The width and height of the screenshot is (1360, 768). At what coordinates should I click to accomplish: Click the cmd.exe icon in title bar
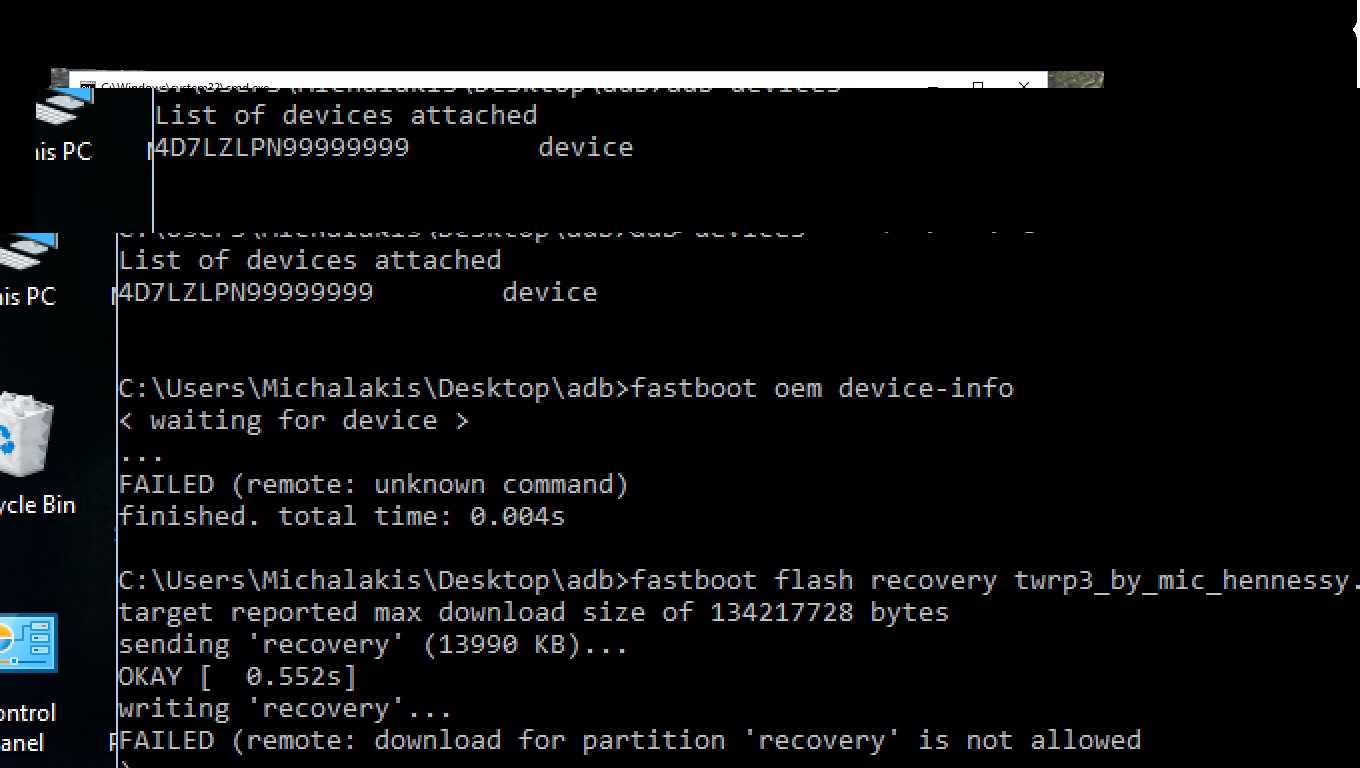(x=88, y=87)
